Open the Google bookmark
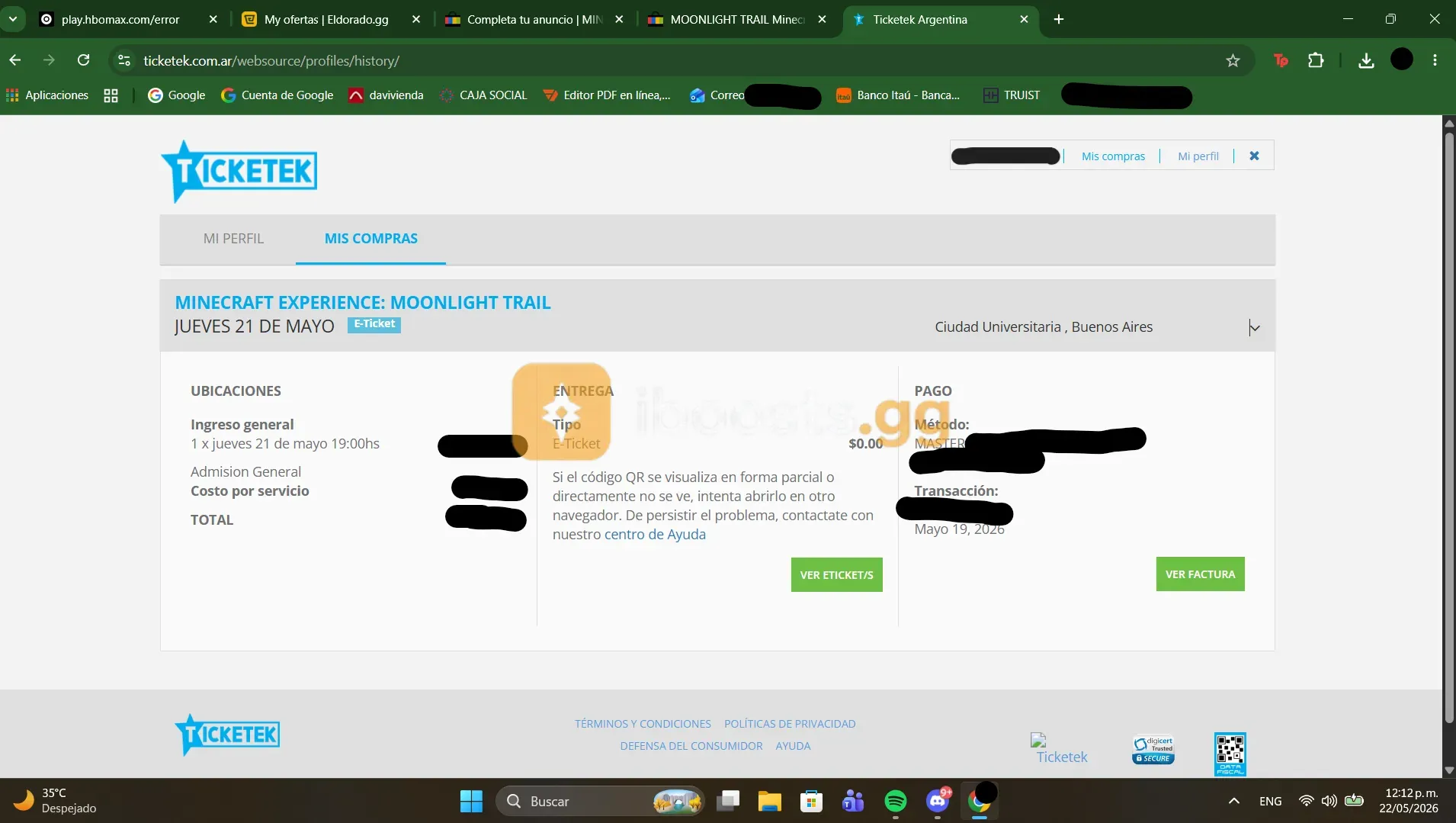The height and width of the screenshot is (823, 1456). click(177, 95)
